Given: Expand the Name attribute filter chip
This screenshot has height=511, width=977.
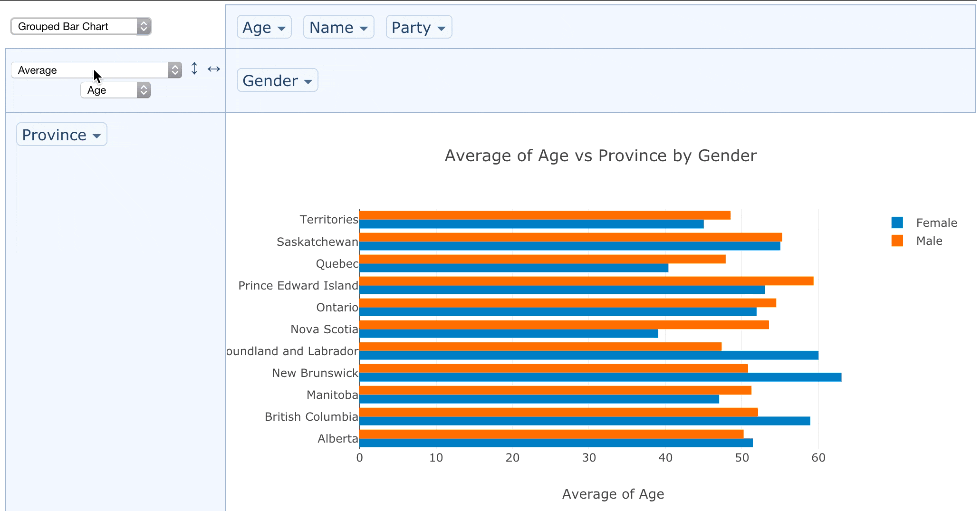Looking at the screenshot, I should point(338,28).
